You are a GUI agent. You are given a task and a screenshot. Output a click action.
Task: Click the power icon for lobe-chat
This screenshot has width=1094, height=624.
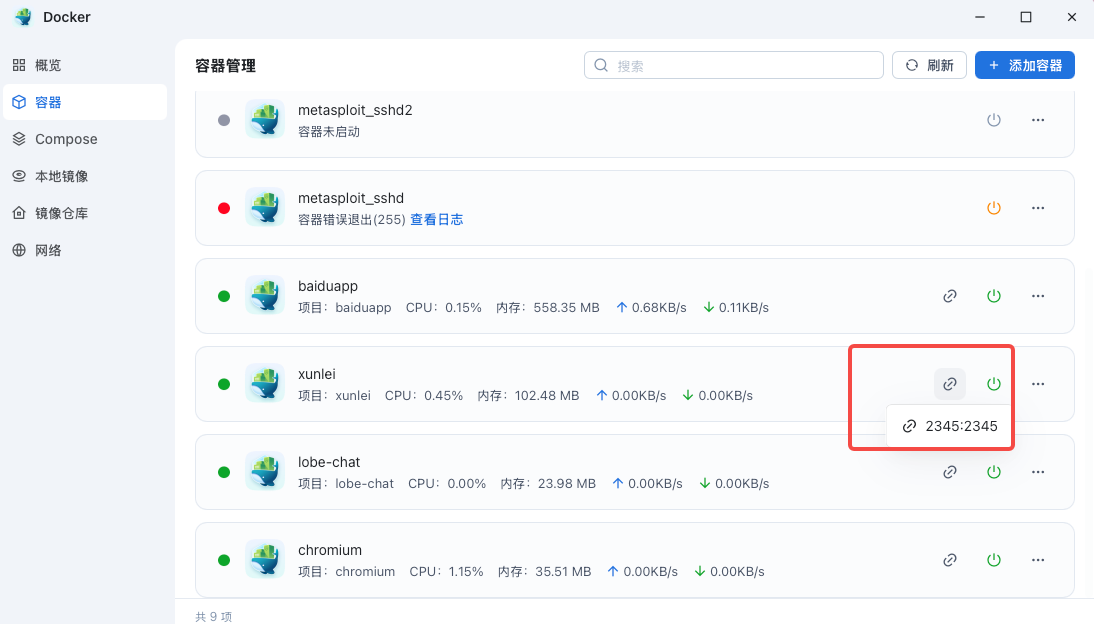994,472
